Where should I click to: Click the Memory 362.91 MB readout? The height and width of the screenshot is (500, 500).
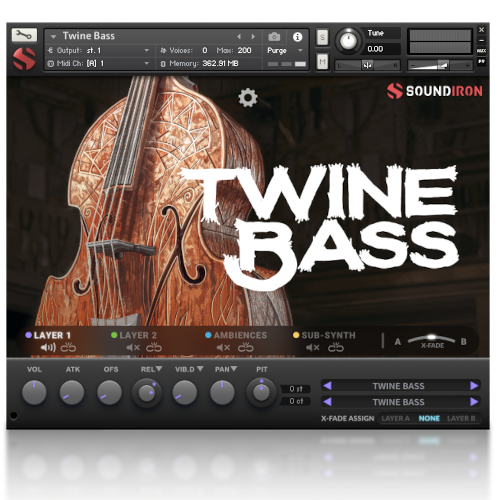coord(220,63)
